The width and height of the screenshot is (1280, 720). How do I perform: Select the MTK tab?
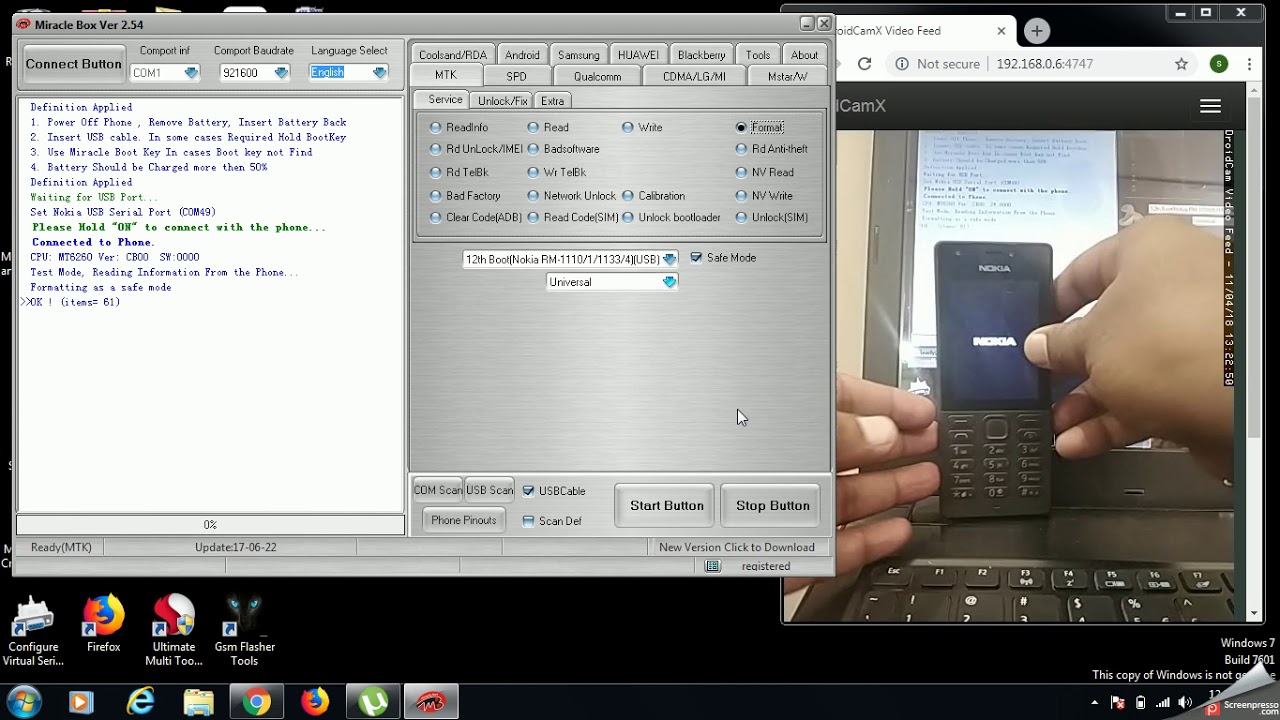point(446,76)
